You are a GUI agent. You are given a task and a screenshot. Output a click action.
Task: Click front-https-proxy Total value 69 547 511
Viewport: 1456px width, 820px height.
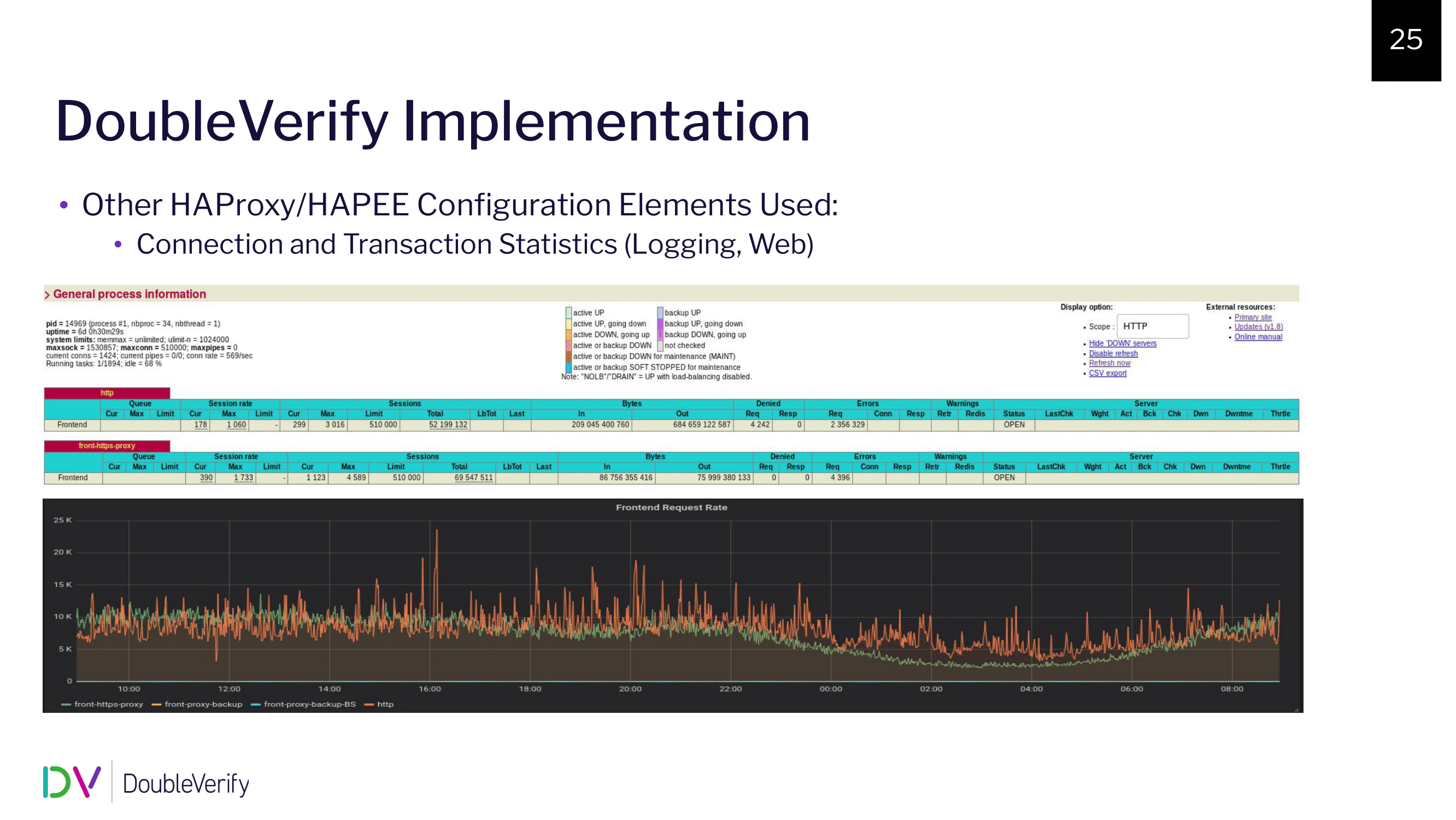point(474,478)
